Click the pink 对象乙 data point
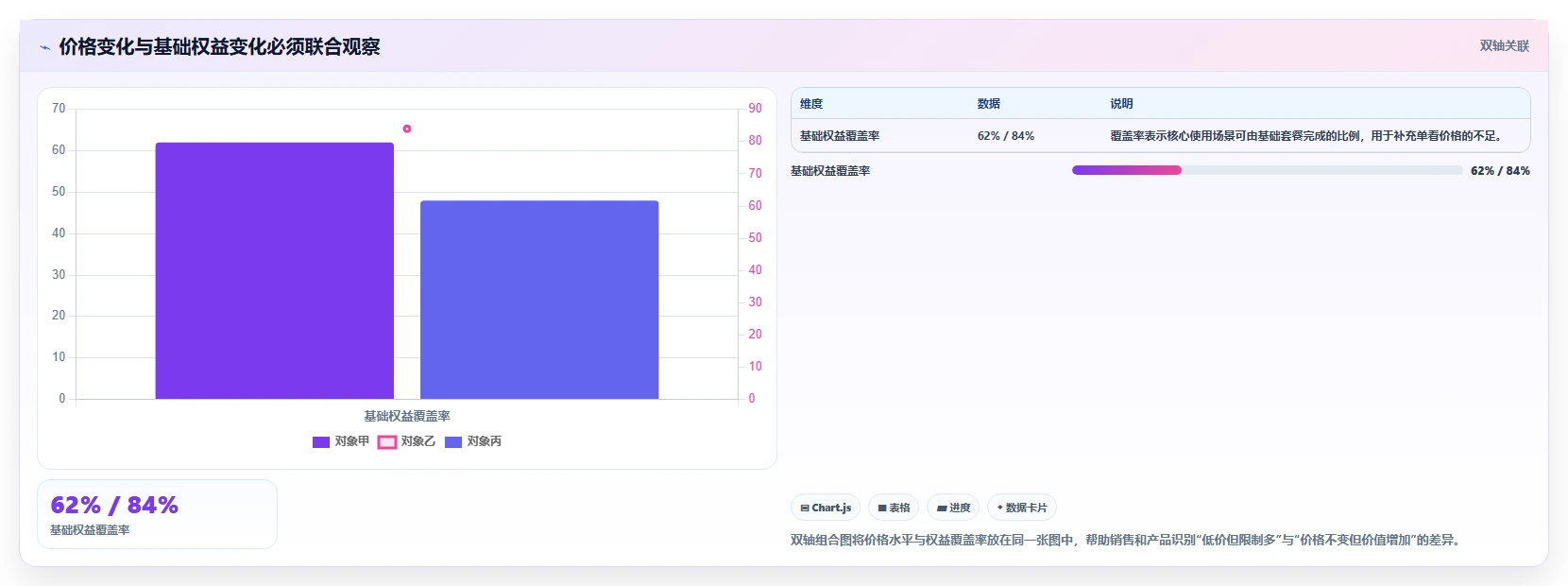This screenshot has width=1568, height=586. tap(407, 129)
